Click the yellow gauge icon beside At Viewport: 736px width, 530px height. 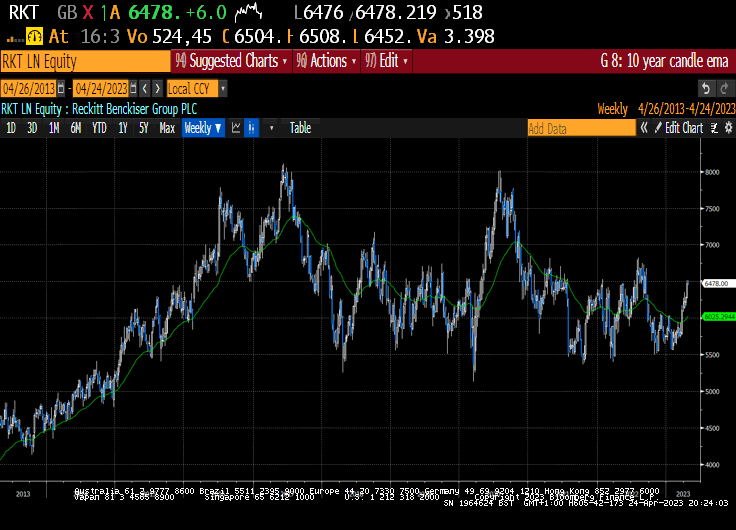(34, 36)
